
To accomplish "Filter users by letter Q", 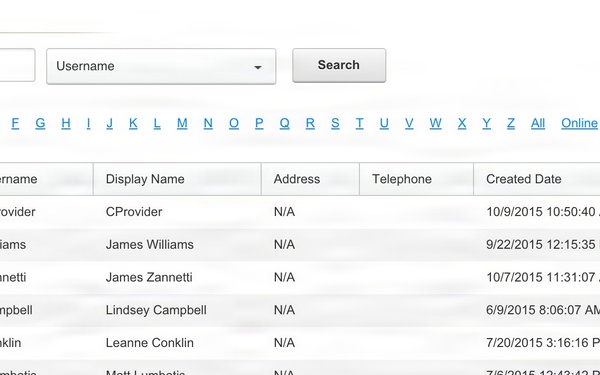I will (x=284, y=123).
